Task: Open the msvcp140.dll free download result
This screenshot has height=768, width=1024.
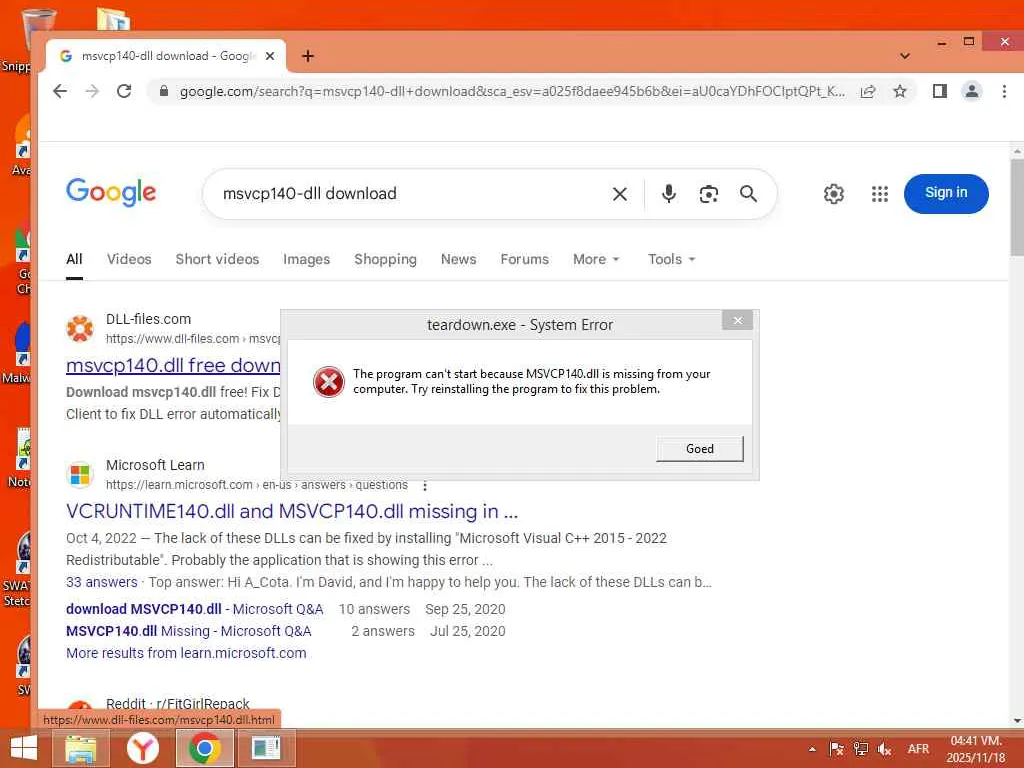Action: click(173, 365)
